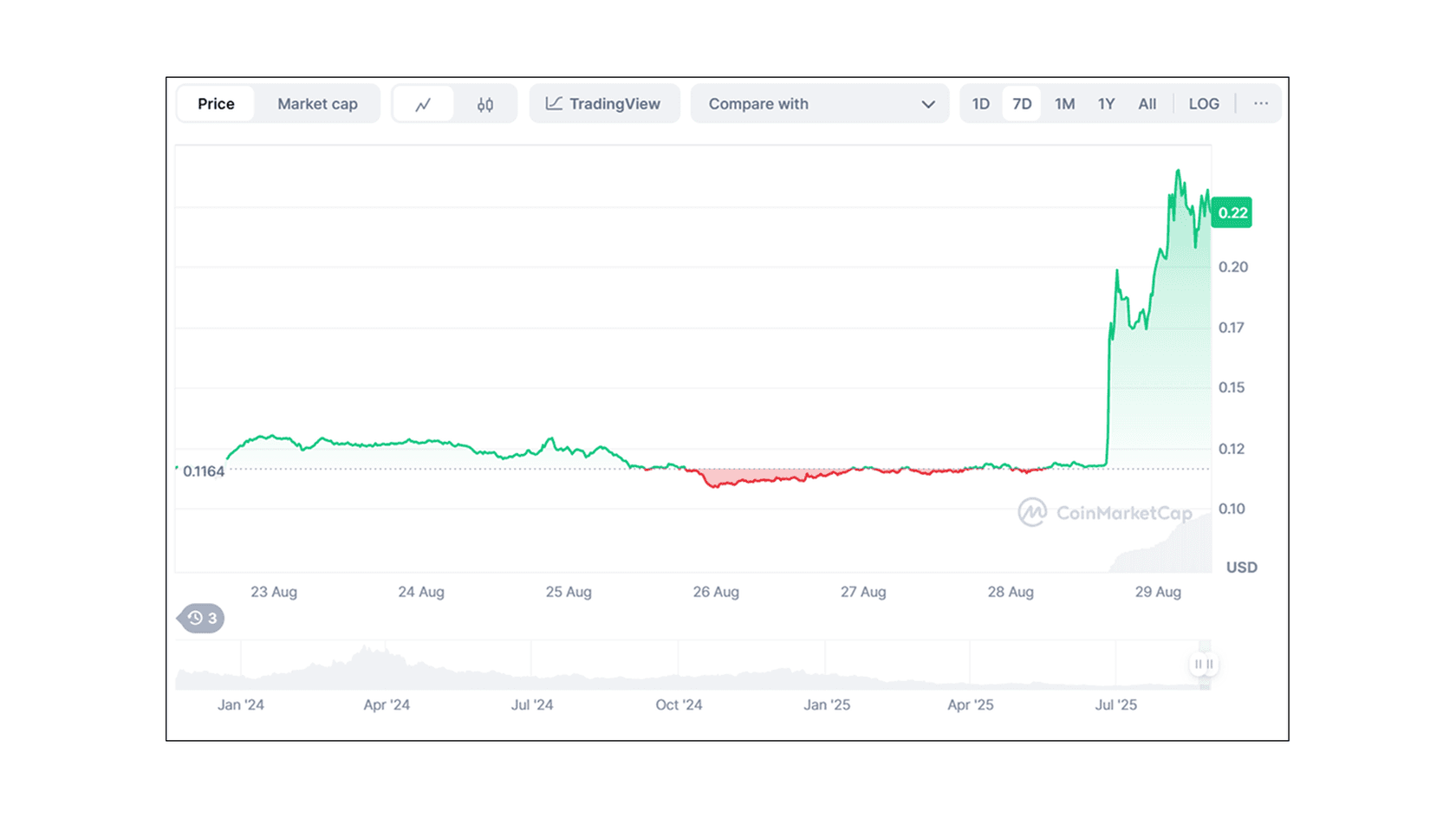The image size is (1456, 818).
Task: Toggle the LOG scale
Action: (x=1204, y=104)
